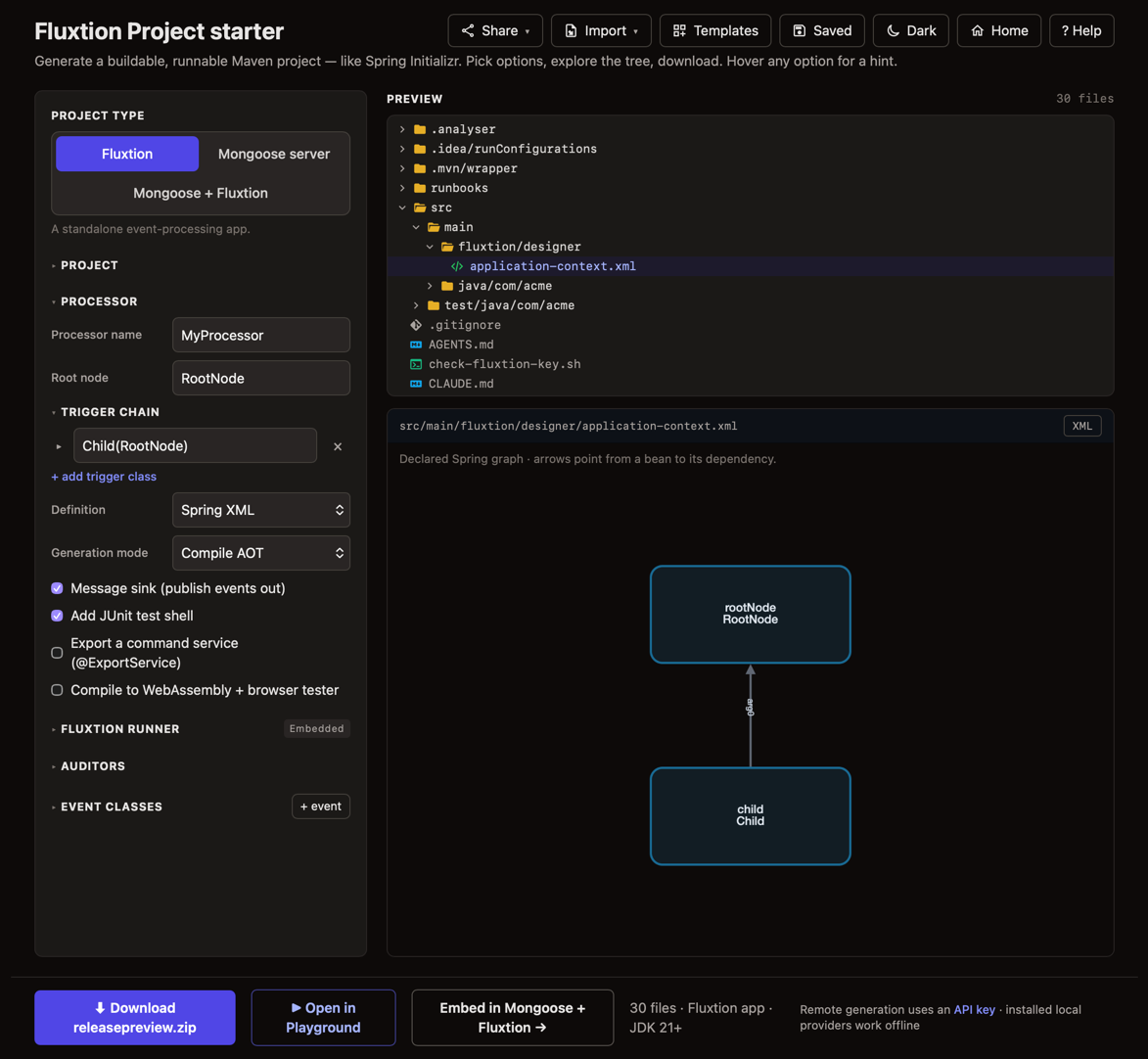Collapse the src folder chevron
This screenshot has width=1148, height=1059.
pyautogui.click(x=402, y=208)
